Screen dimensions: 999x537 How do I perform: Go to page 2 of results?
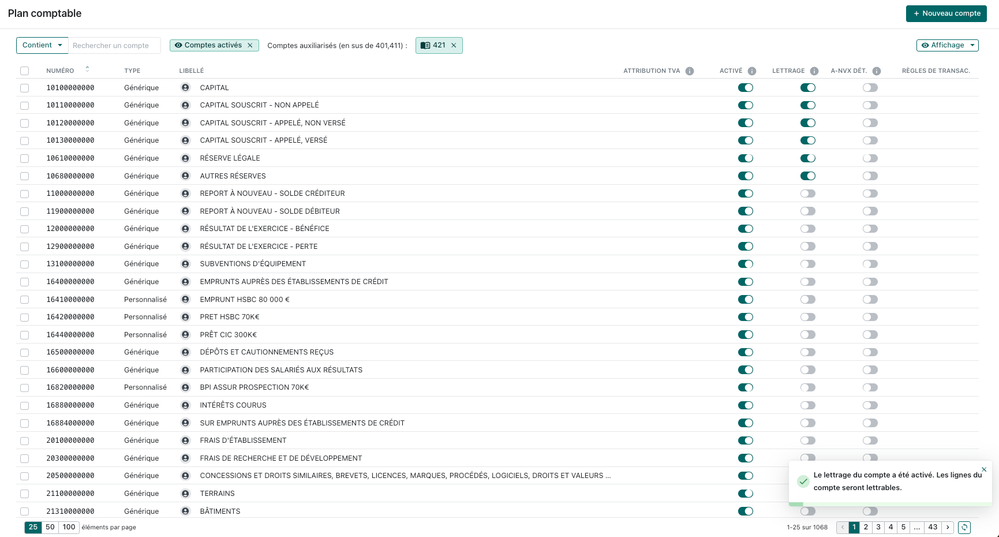866,527
